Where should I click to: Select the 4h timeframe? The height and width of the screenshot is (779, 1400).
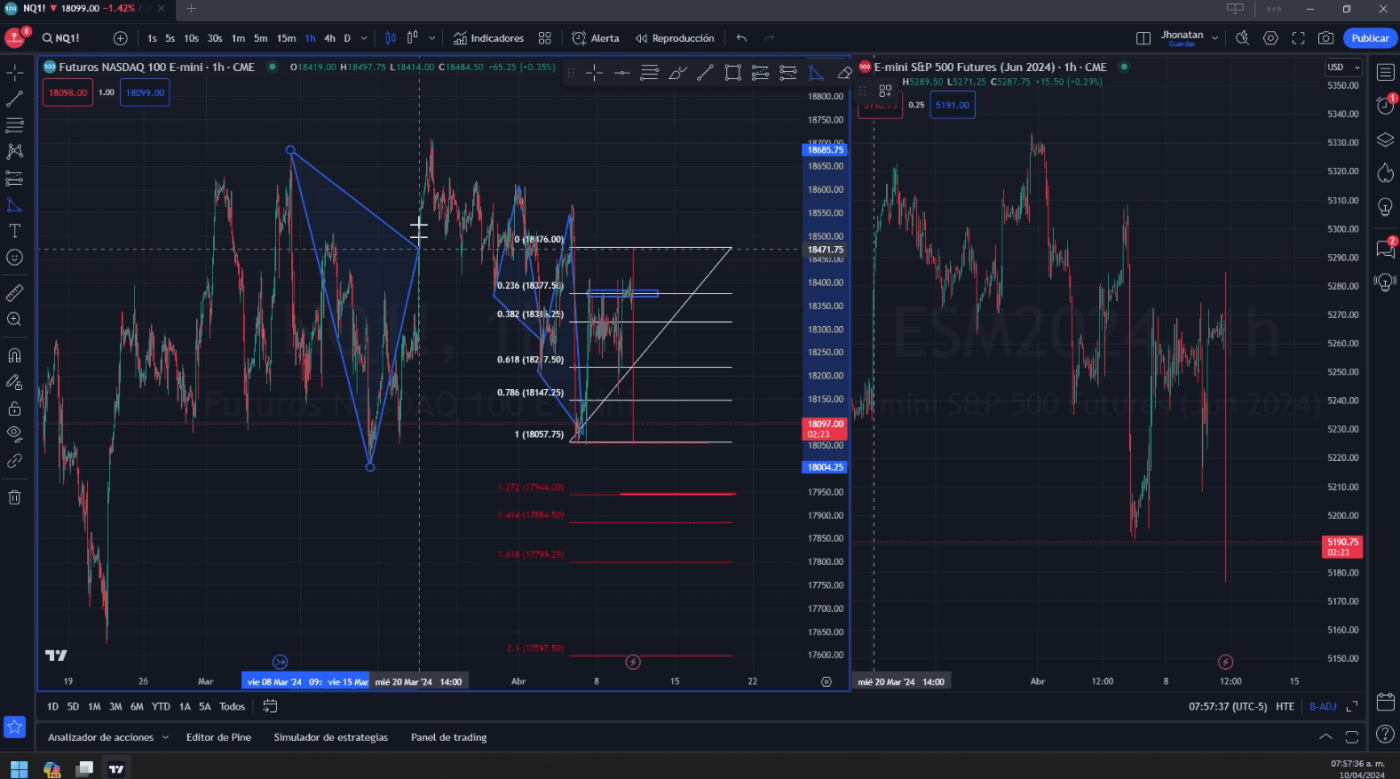click(x=329, y=38)
